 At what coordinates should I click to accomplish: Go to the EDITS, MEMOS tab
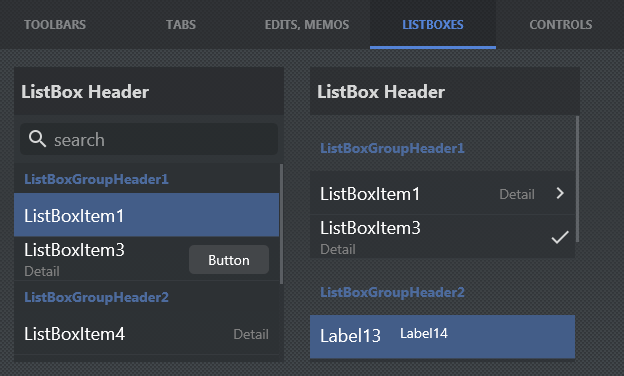tap(307, 25)
